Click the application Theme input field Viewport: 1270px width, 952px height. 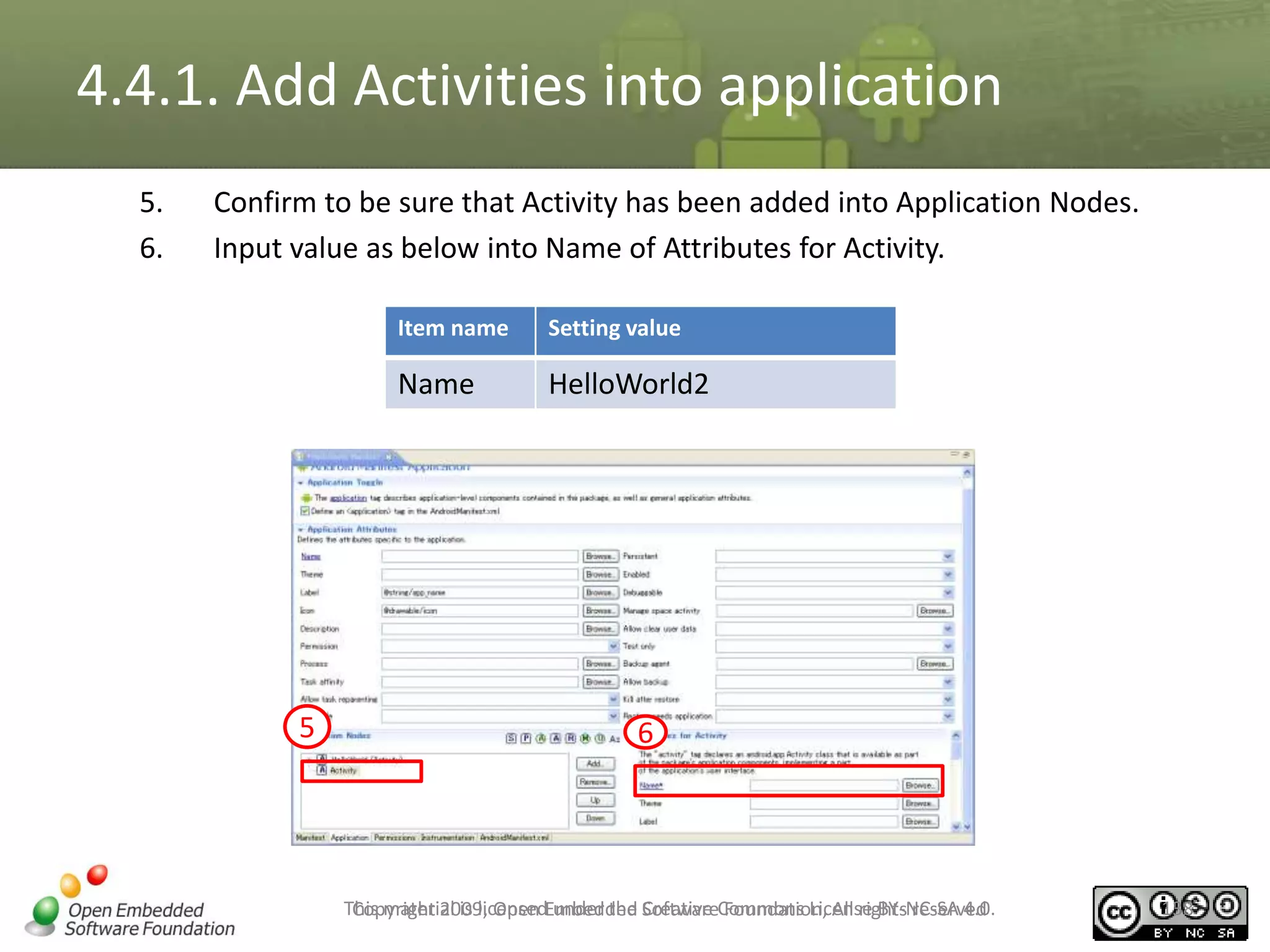point(480,575)
